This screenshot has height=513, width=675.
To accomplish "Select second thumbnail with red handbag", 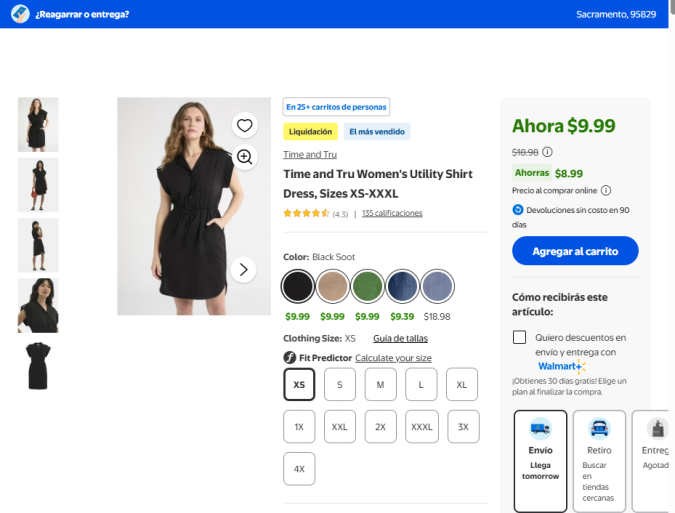I will (38, 185).
